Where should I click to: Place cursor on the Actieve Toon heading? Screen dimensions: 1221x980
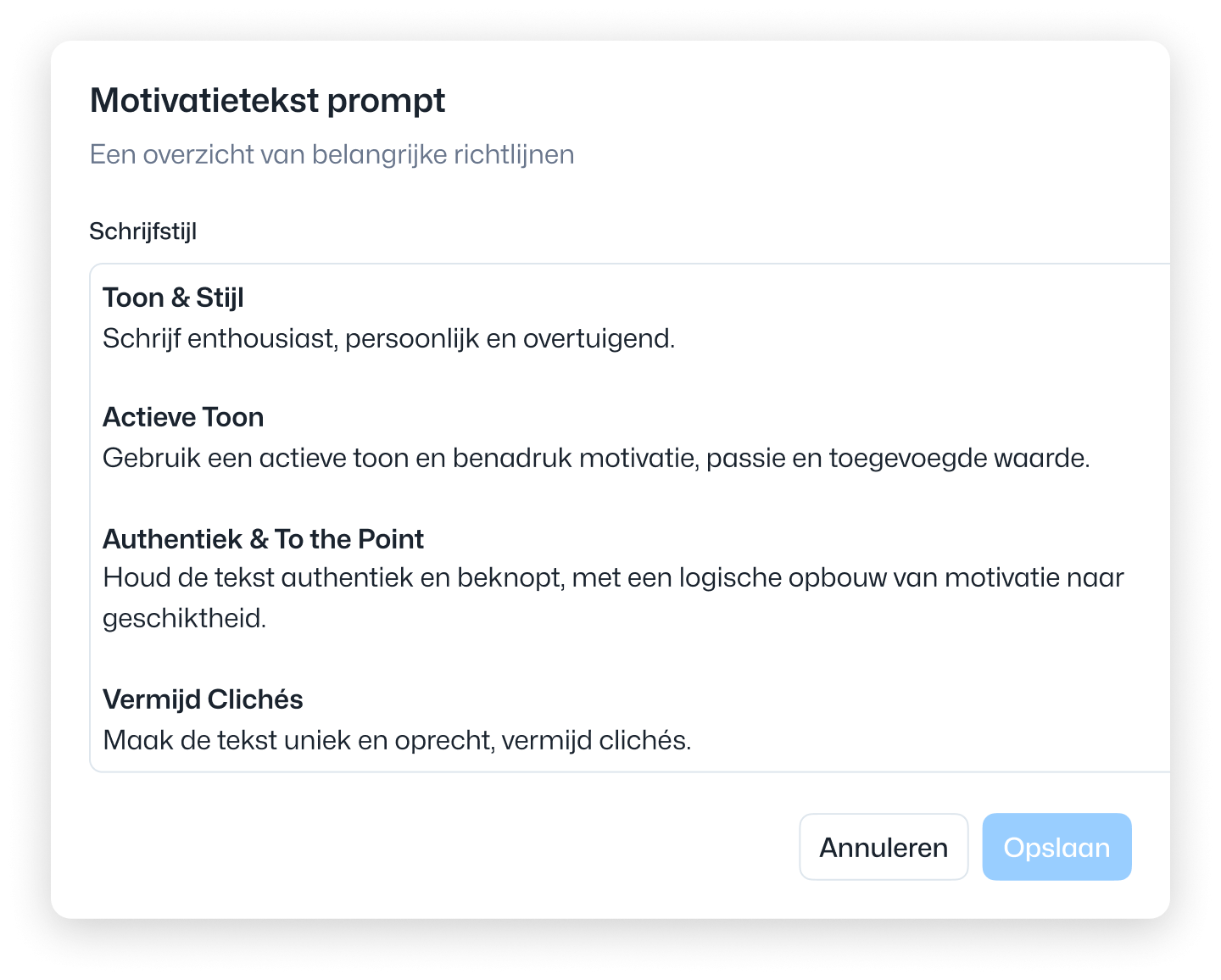coord(183,417)
